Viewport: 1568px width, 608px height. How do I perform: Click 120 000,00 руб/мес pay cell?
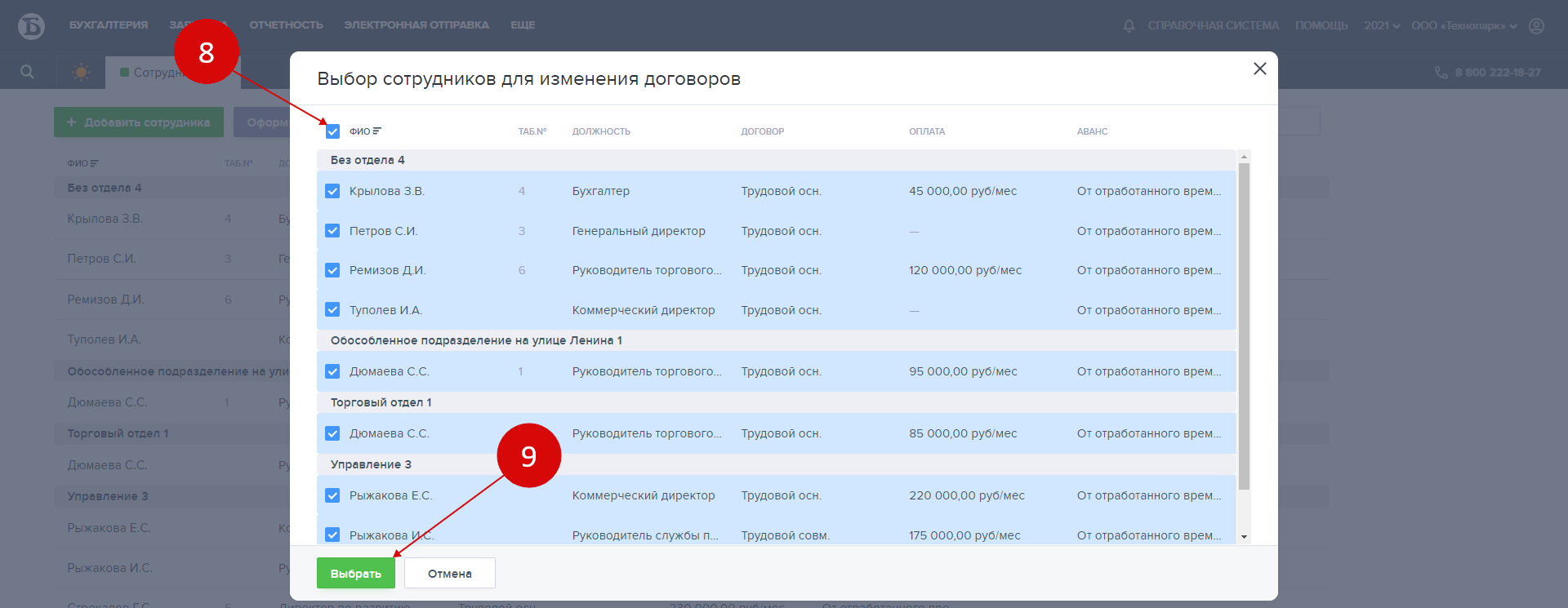[x=965, y=270]
